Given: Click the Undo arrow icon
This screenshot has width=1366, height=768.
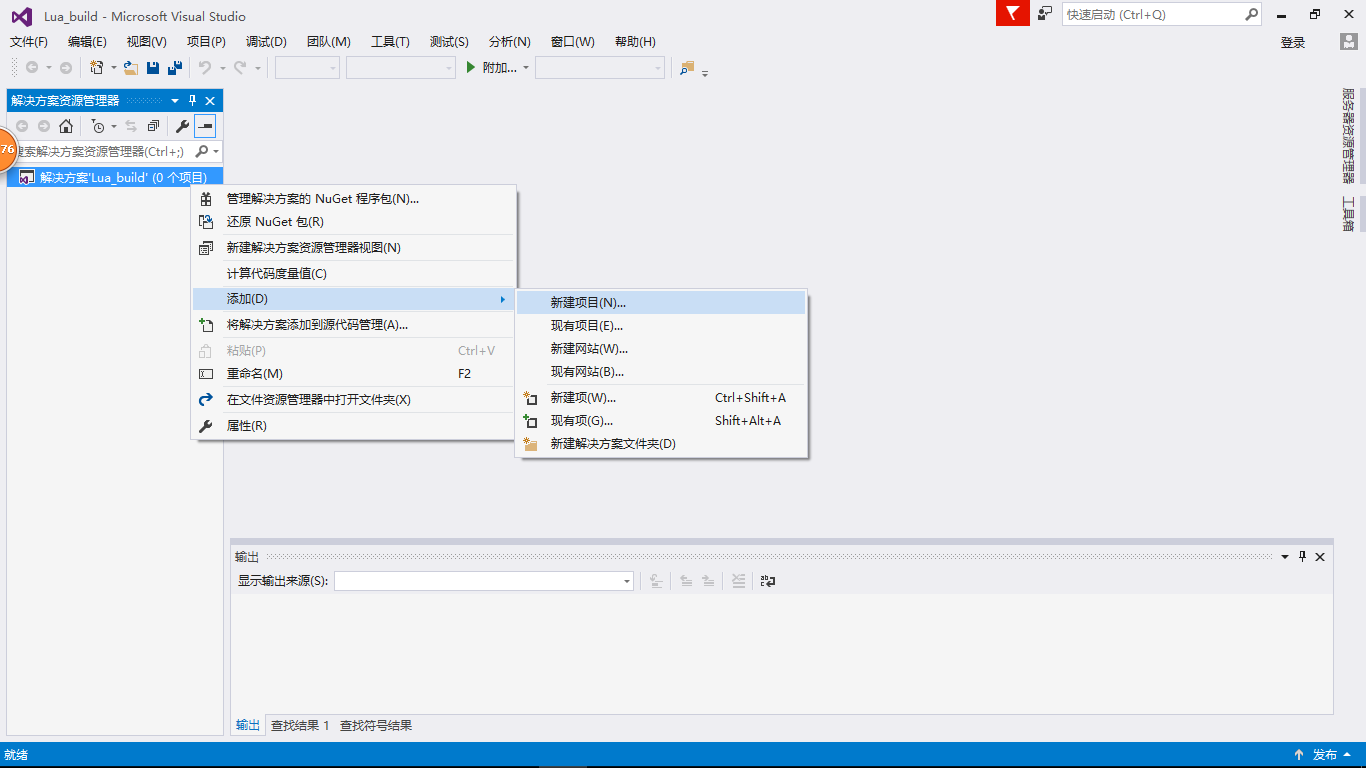Looking at the screenshot, I should 204,68.
